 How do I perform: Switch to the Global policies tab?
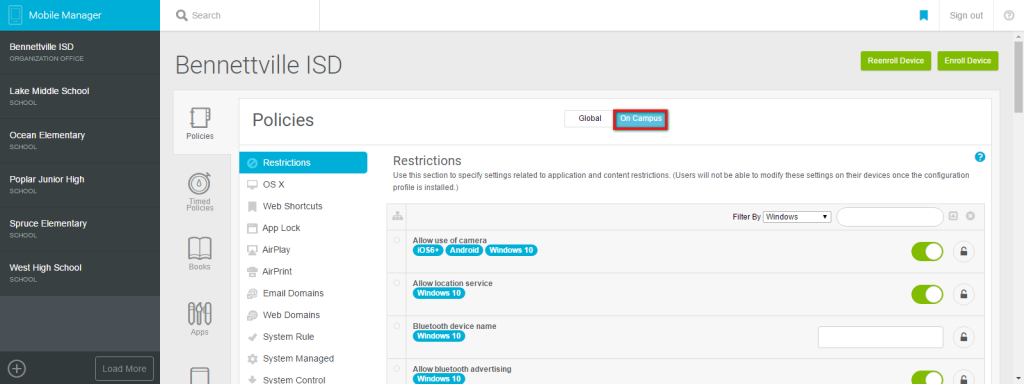[590, 119]
